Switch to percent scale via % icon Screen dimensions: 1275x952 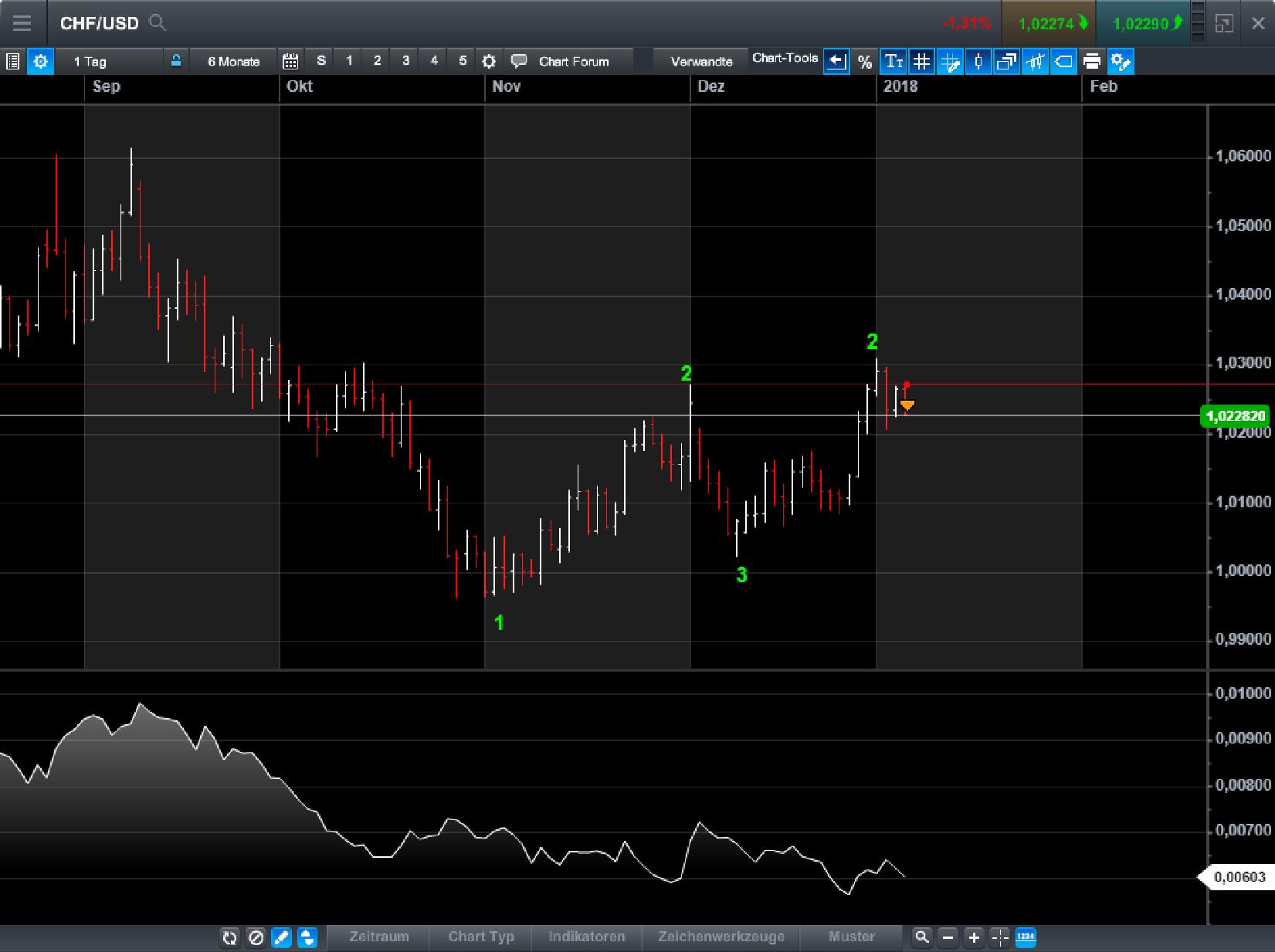click(865, 62)
